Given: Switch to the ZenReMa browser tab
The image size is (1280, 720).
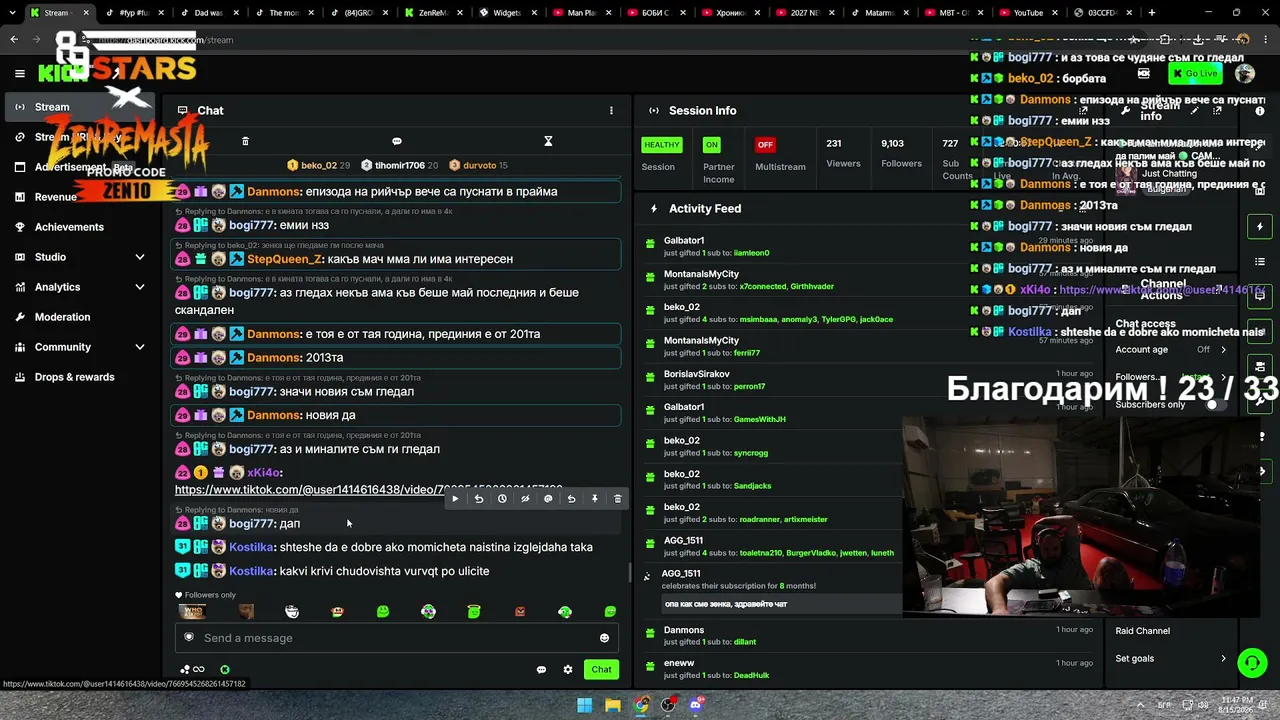Looking at the screenshot, I should (431, 13).
